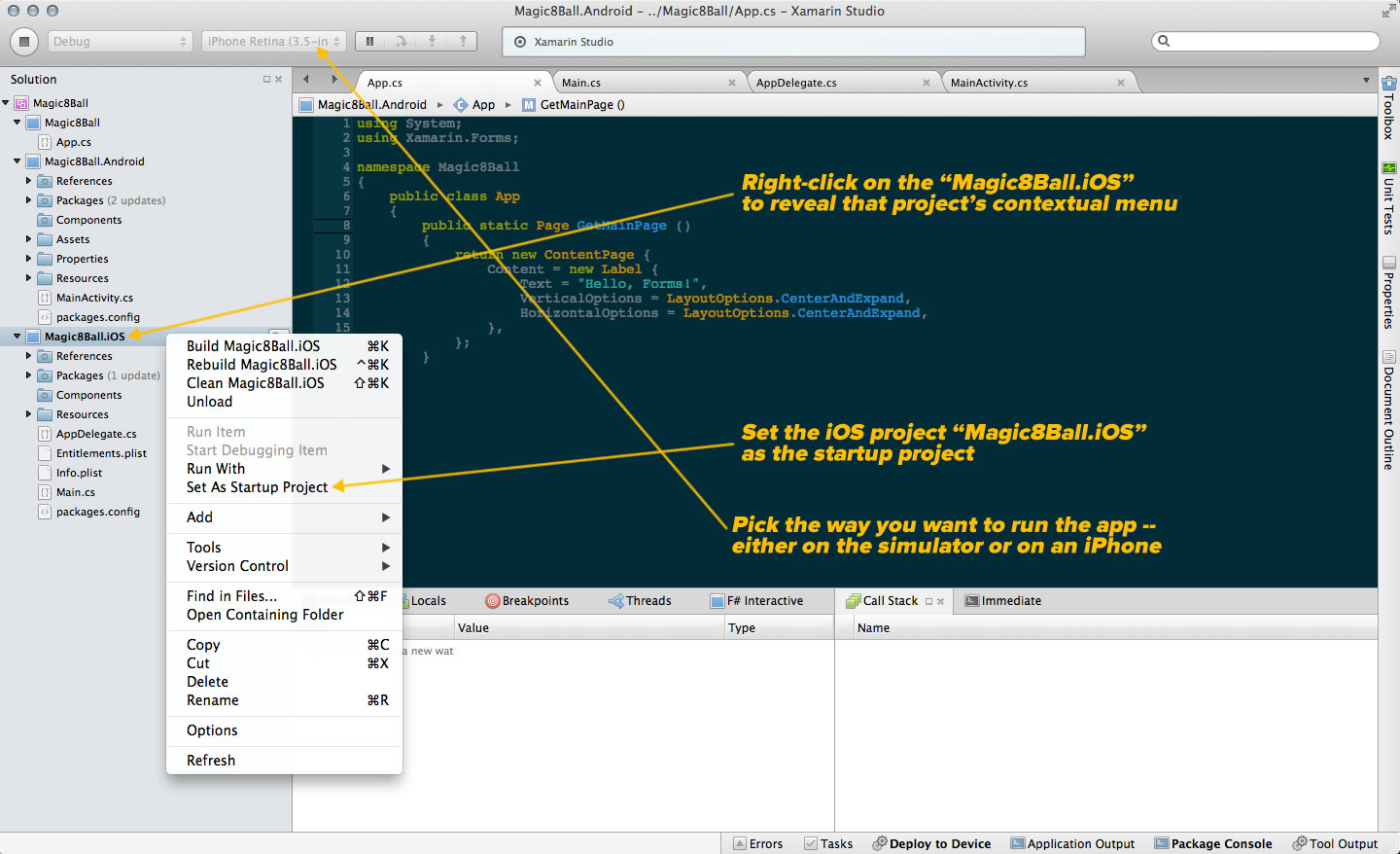Switch to the Main.cs tab

[x=649, y=83]
